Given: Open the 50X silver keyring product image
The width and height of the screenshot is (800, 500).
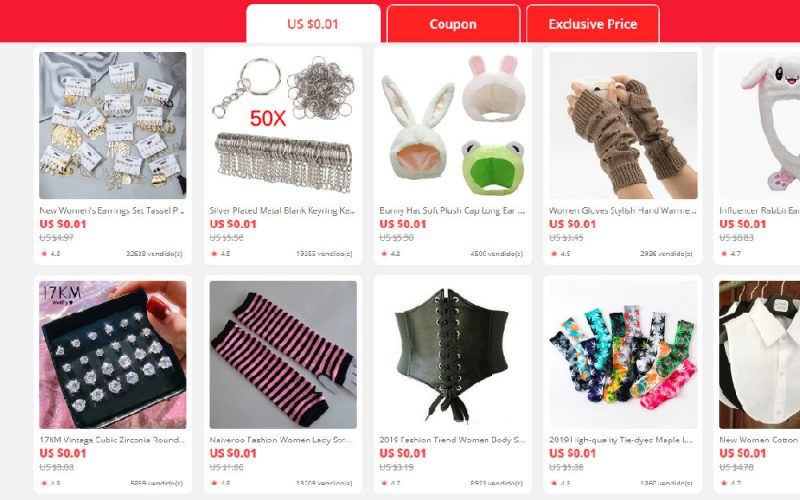Looking at the screenshot, I should point(283,125).
